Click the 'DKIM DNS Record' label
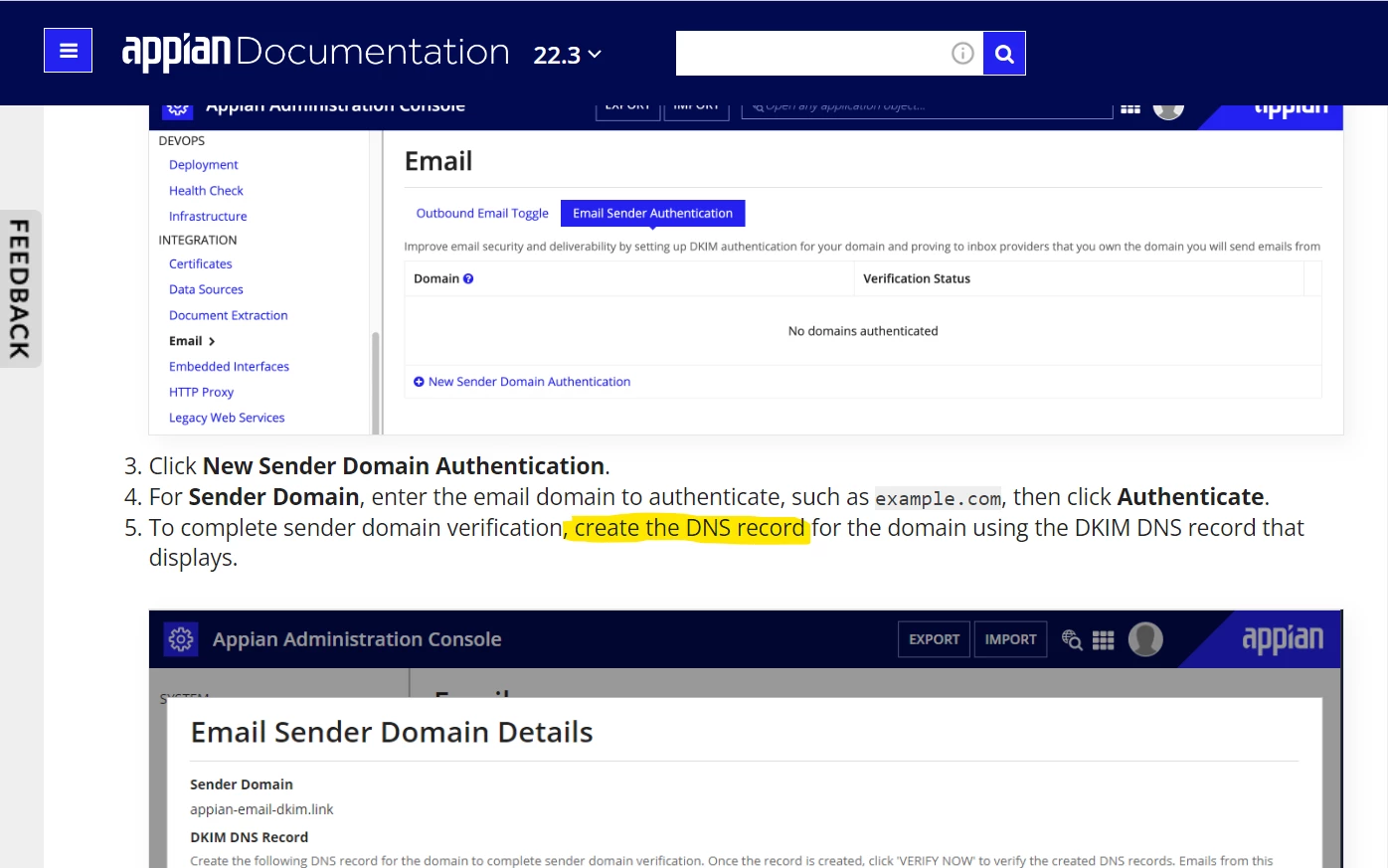 (250, 837)
